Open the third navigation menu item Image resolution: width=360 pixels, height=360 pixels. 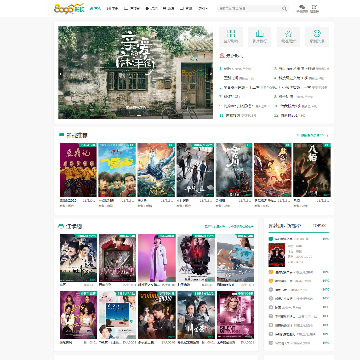pos(132,9)
